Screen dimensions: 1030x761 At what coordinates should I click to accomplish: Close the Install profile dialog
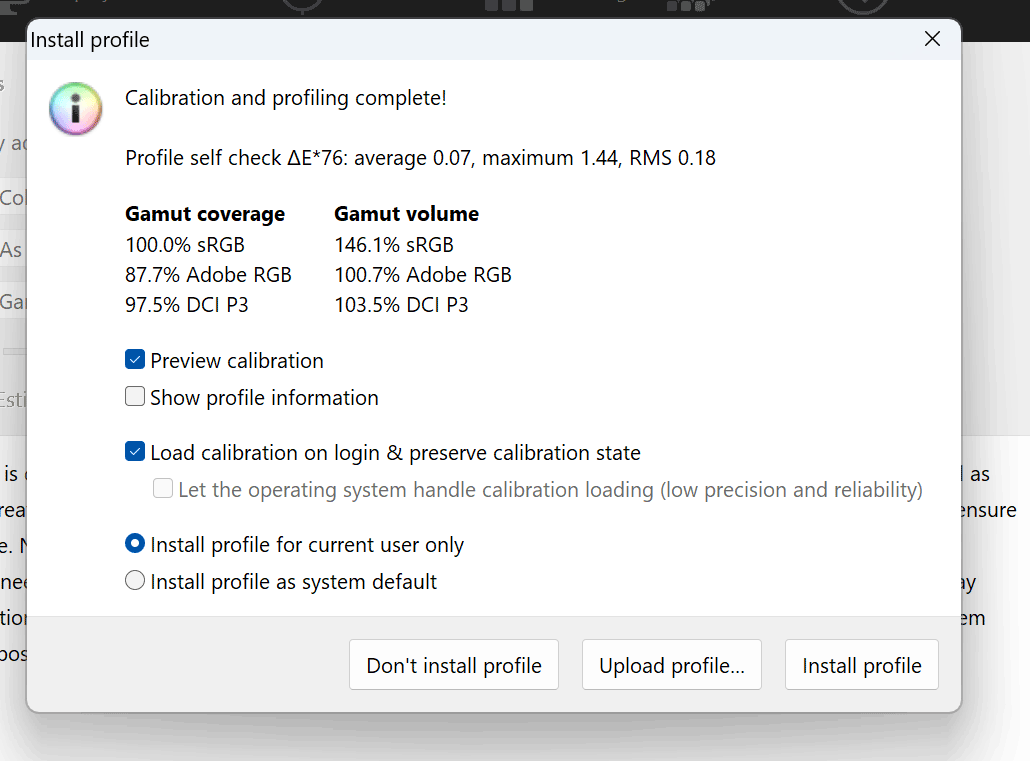(x=932, y=40)
